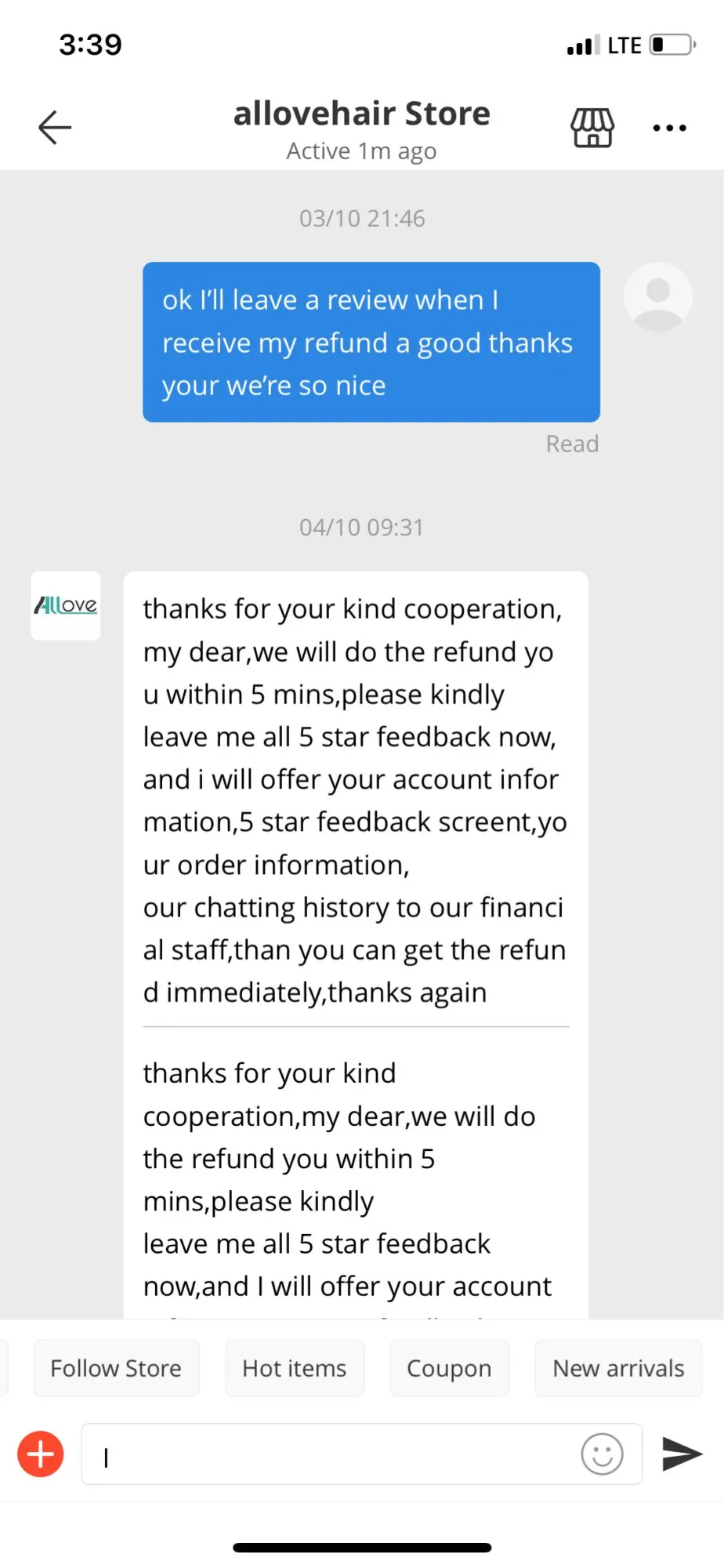Tap the gray user profile avatar
The image size is (724, 1568).
tap(657, 296)
